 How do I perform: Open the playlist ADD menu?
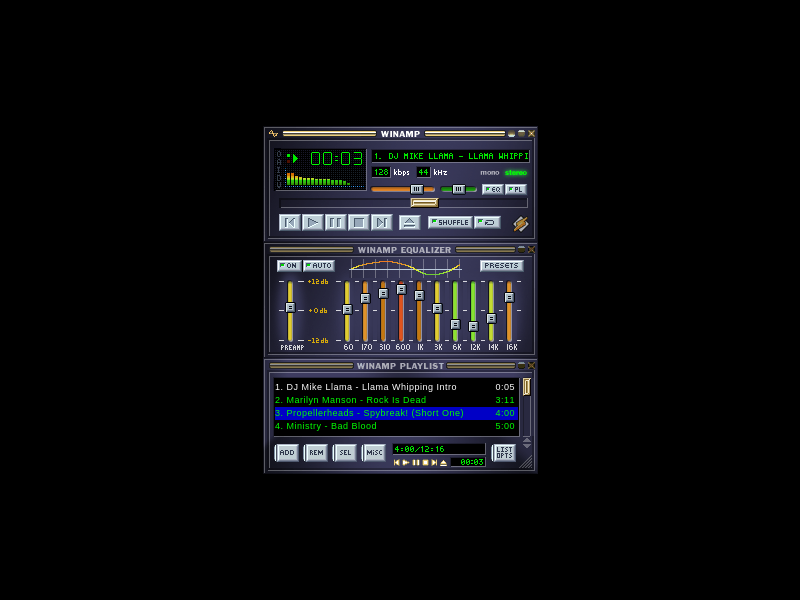(x=287, y=453)
